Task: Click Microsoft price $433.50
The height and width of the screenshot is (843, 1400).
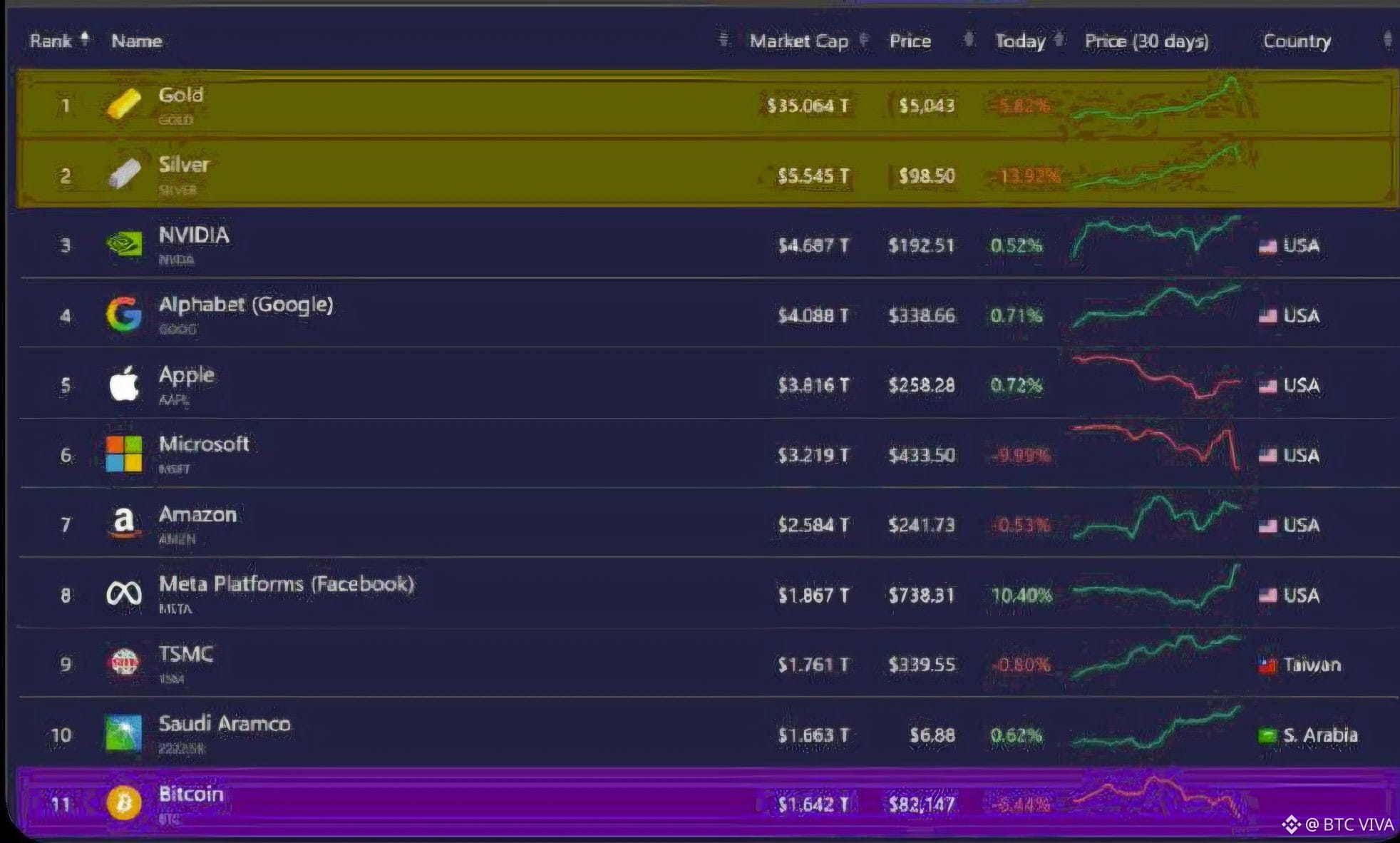Action: coord(921,456)
